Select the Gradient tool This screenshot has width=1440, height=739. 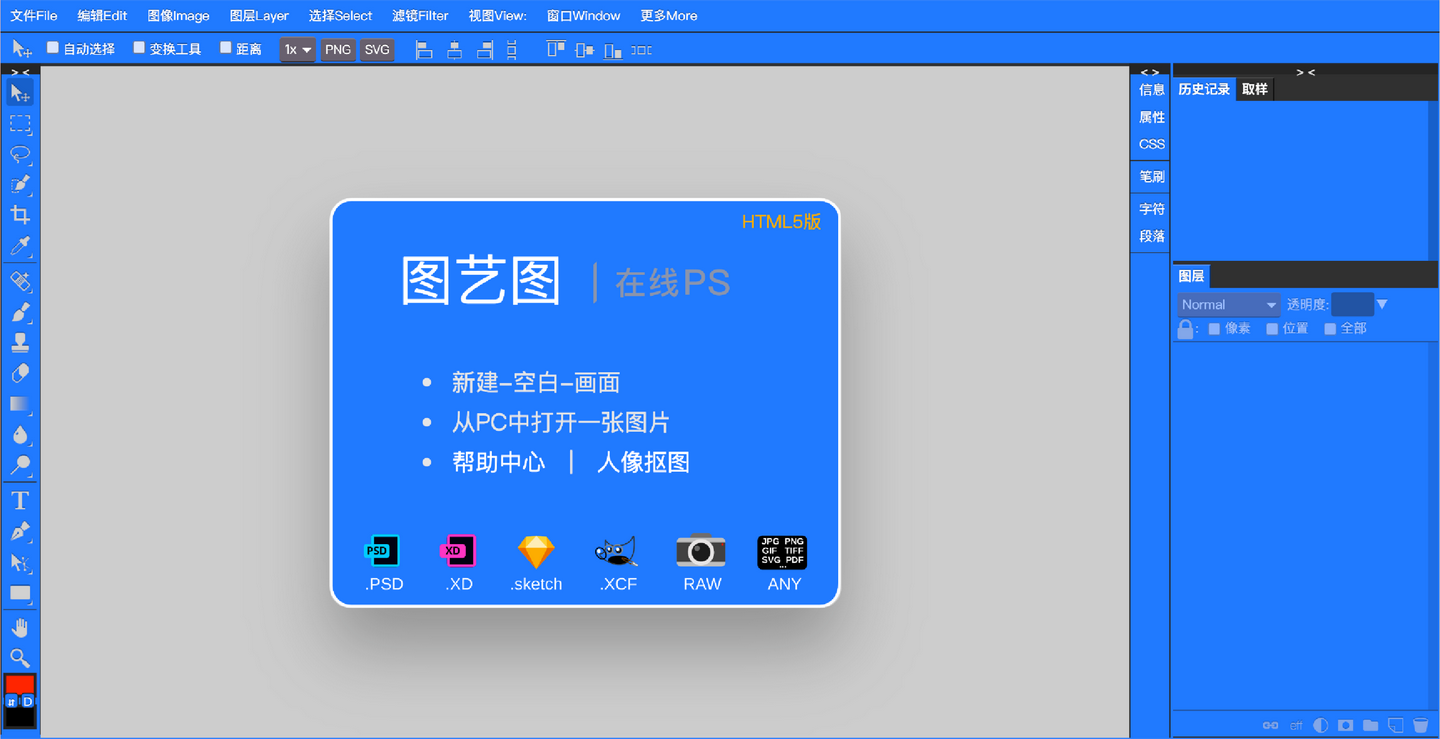(x=20, y=404)
